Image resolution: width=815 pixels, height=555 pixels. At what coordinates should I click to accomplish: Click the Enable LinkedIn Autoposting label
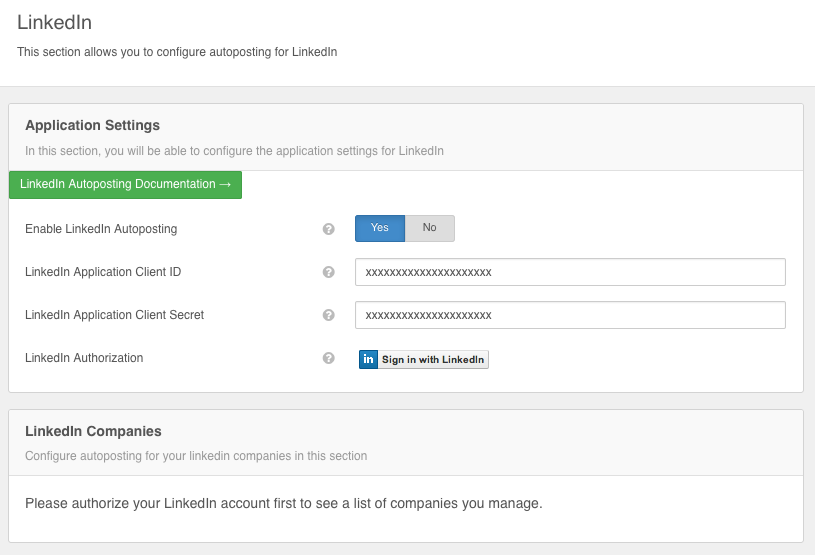tap(101, 229)
